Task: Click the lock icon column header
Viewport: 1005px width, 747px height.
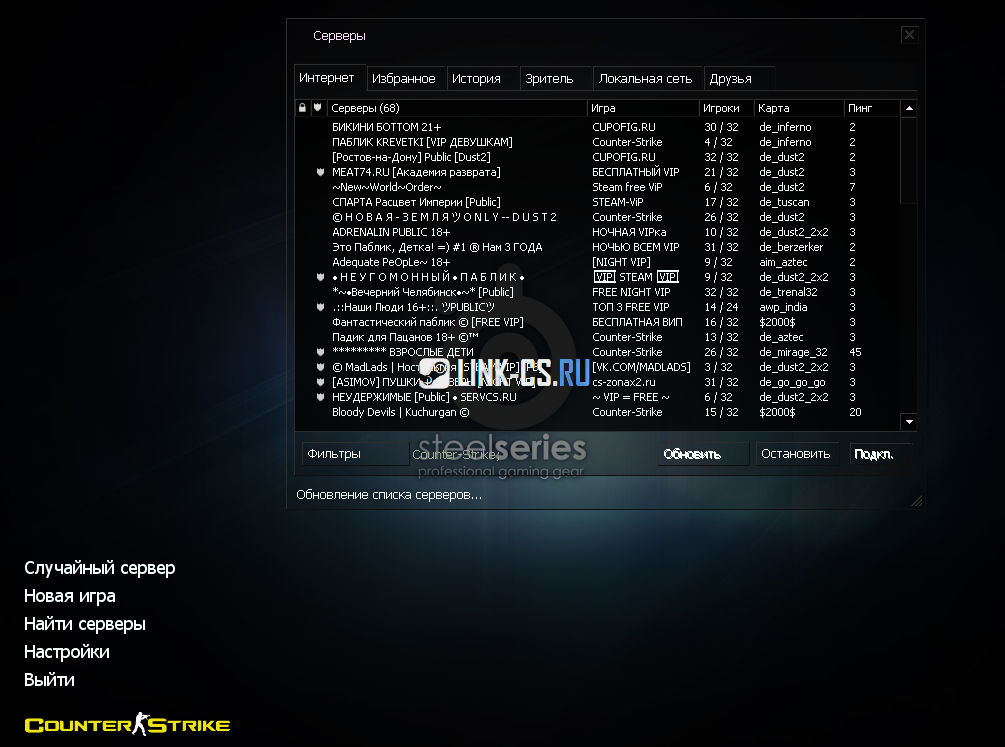Action: click(303, 108)
